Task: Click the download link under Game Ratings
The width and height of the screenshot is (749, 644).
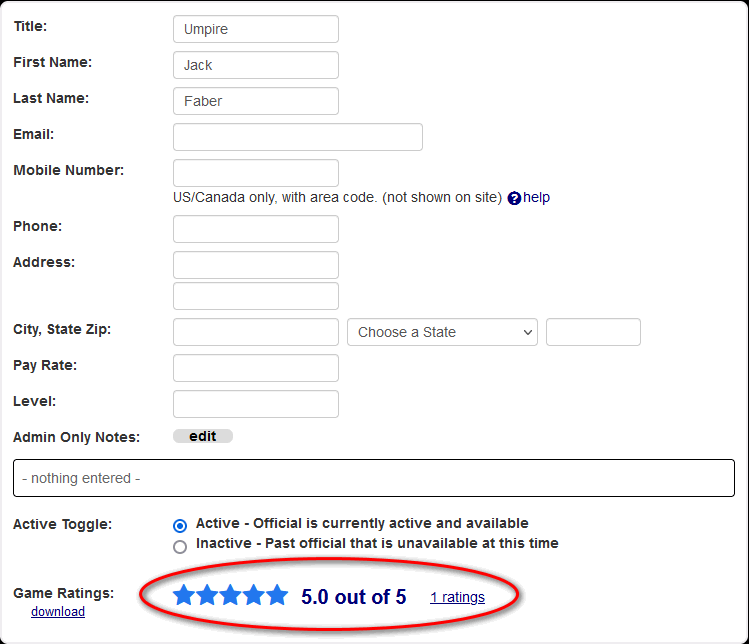Action: click(x=58, y=611)
